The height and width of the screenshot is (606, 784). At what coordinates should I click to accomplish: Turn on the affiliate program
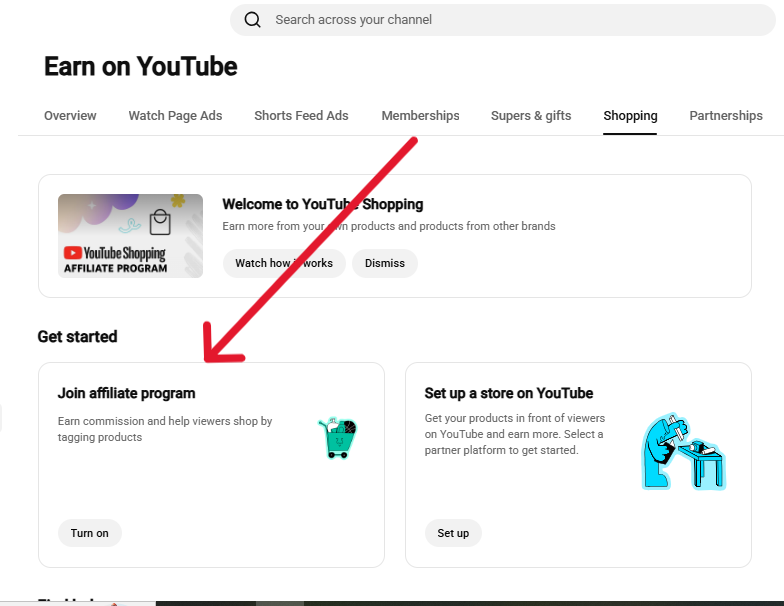point(90,533)
